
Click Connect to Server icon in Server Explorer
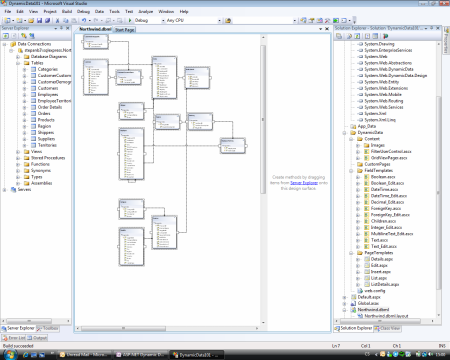(x=32, y=36)
